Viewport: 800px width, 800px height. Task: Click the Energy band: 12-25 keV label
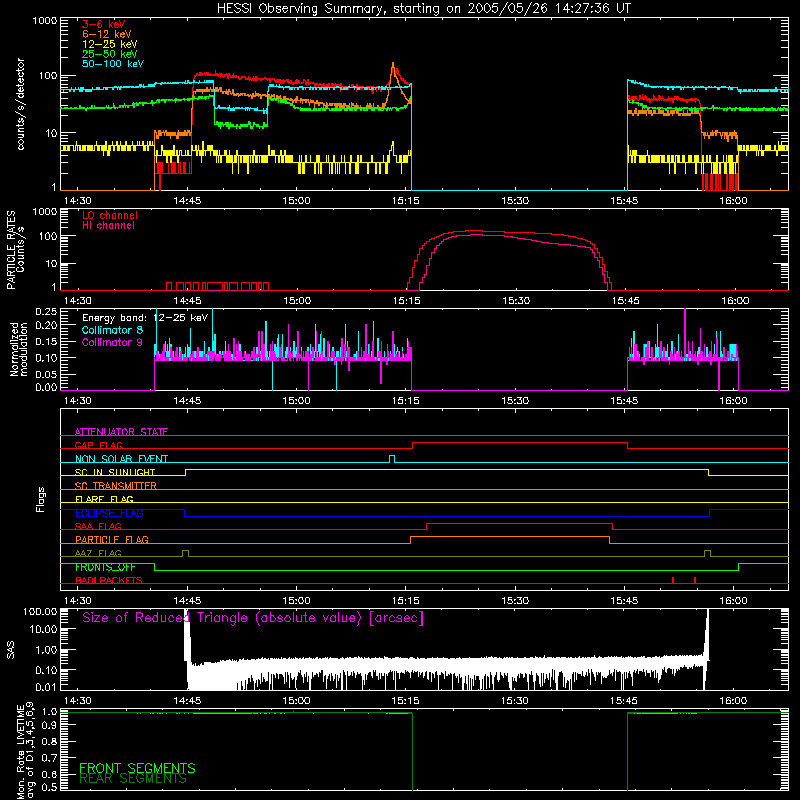click(145, 318)
